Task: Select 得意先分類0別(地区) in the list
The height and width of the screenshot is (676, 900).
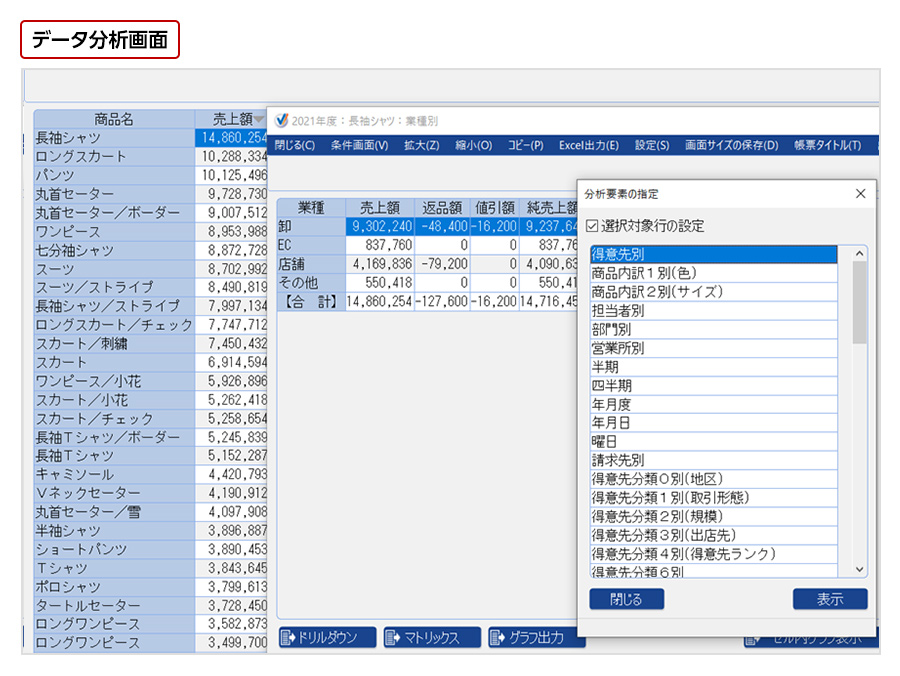Action: [x=714, y=479]
